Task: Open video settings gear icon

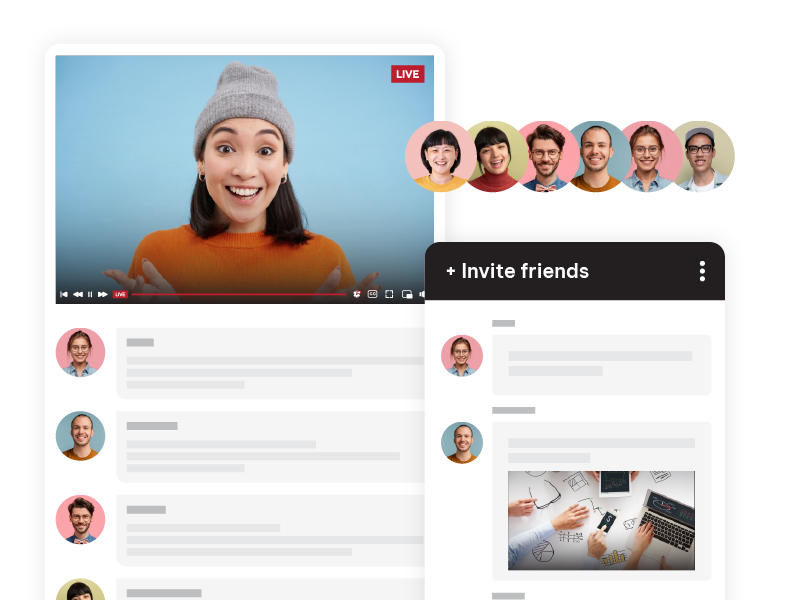Action: point(357,294)
